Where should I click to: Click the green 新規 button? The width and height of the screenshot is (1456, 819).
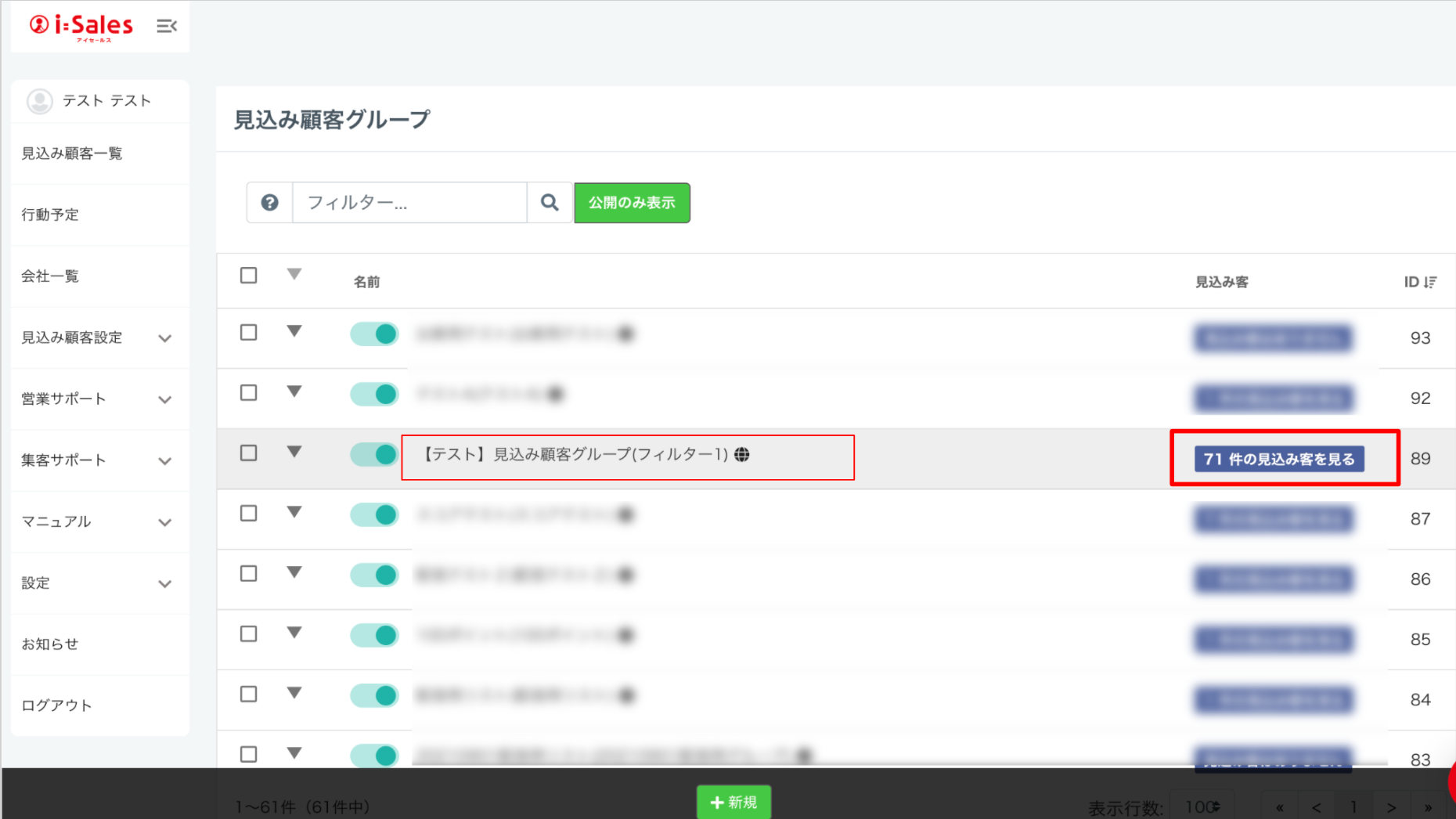tap(733, 802)
